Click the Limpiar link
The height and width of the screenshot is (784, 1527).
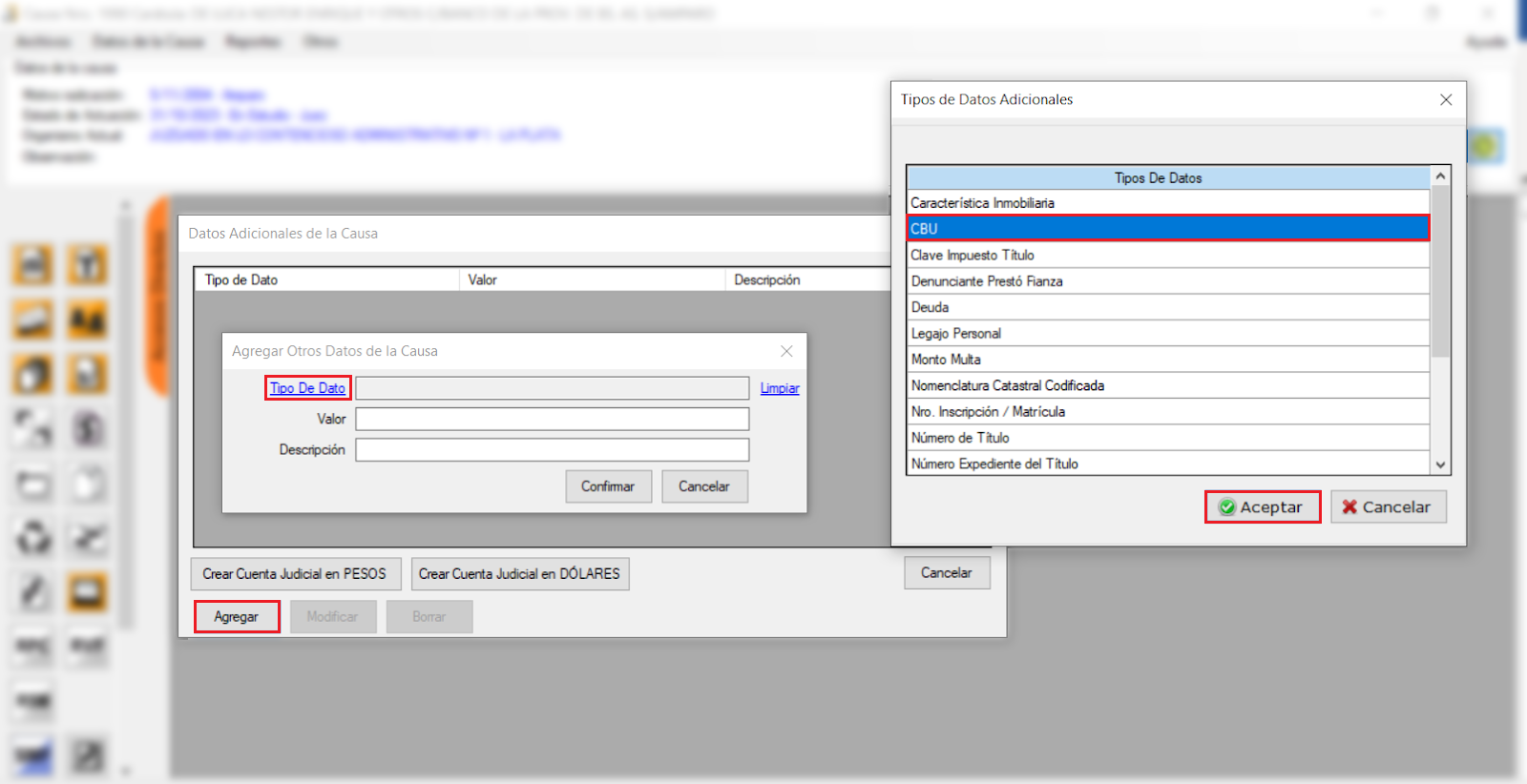tap(779, 388)
